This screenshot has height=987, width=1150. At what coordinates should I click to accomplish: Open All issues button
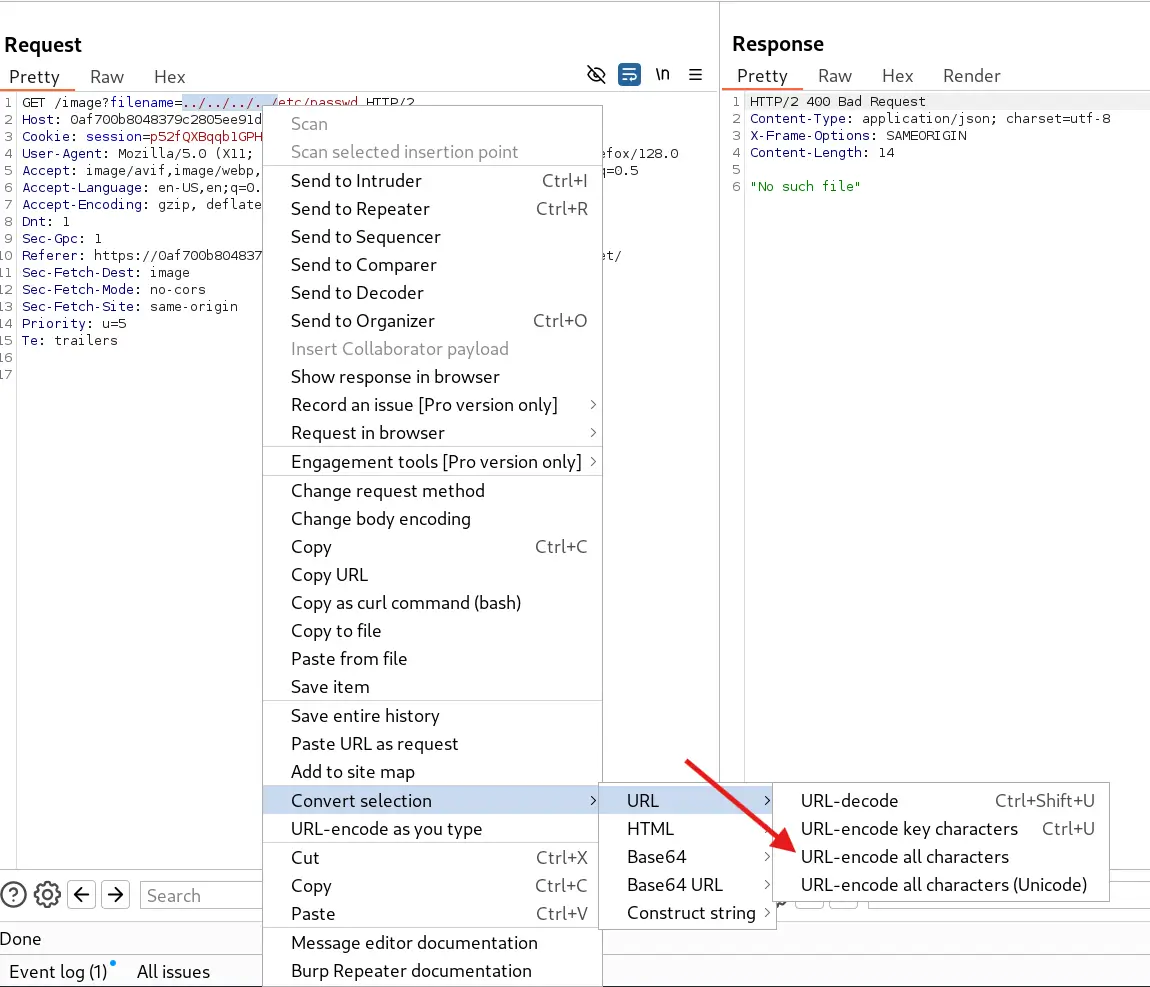point(173,972)
